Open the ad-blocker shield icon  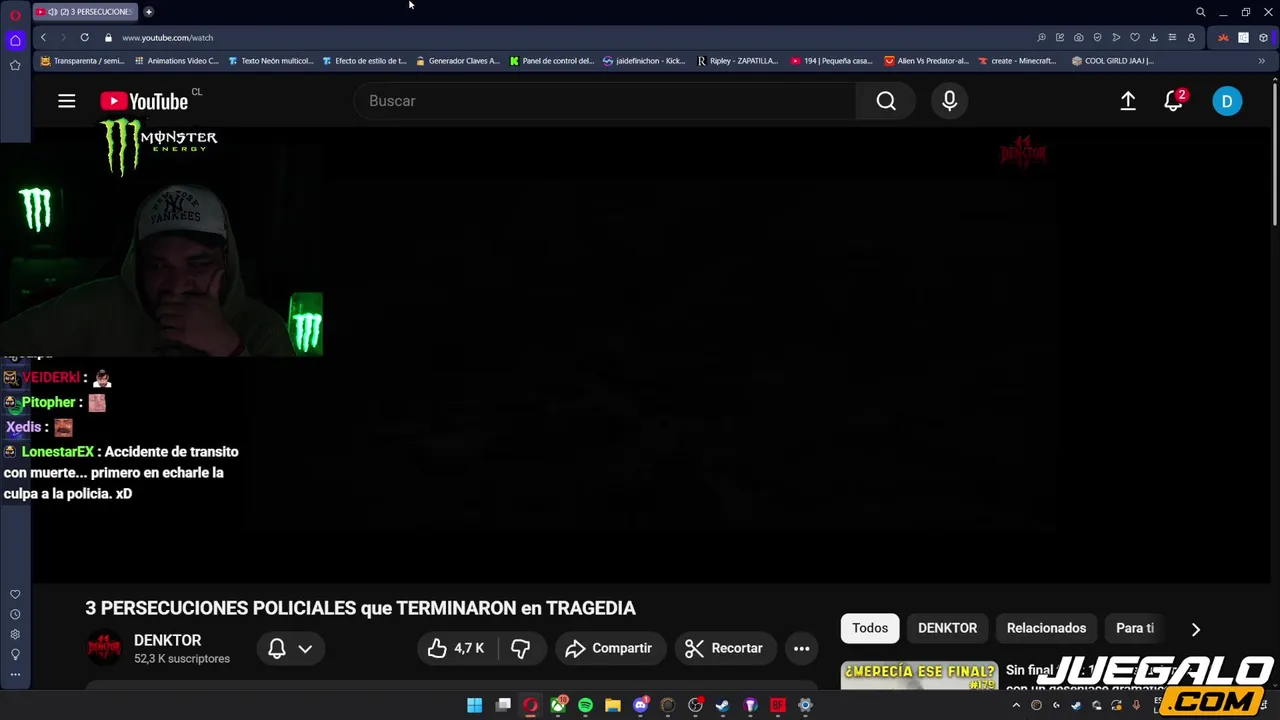(x=1097, y=38)
